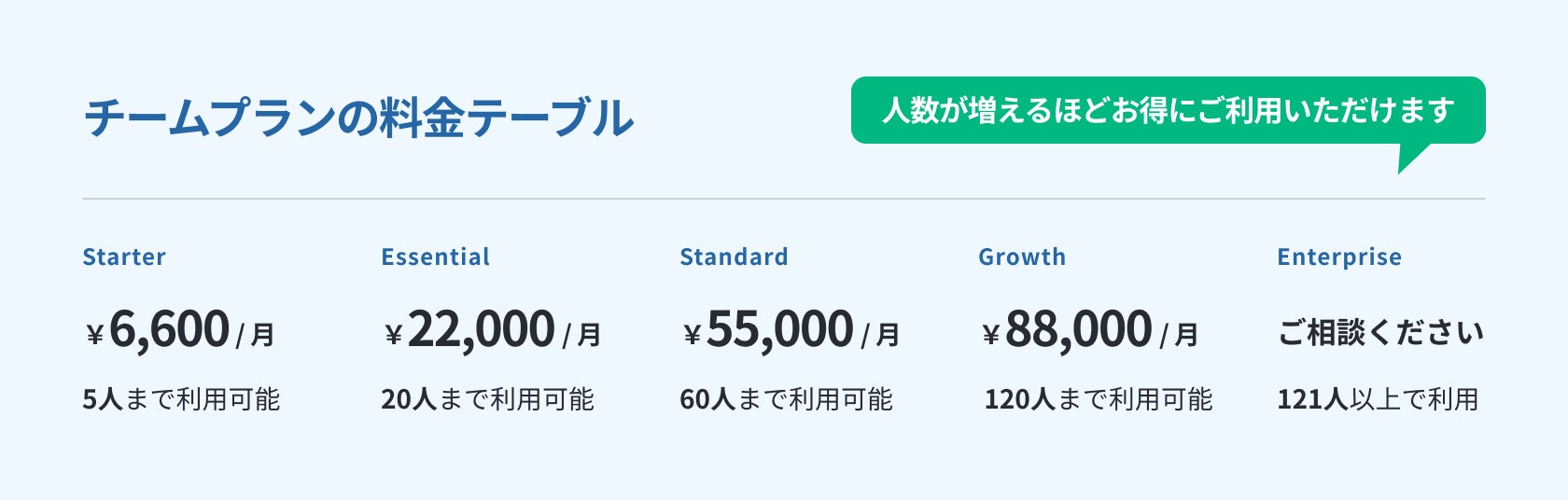
Task: Click the 6,600 price figure
Action: tap(169, 330)
